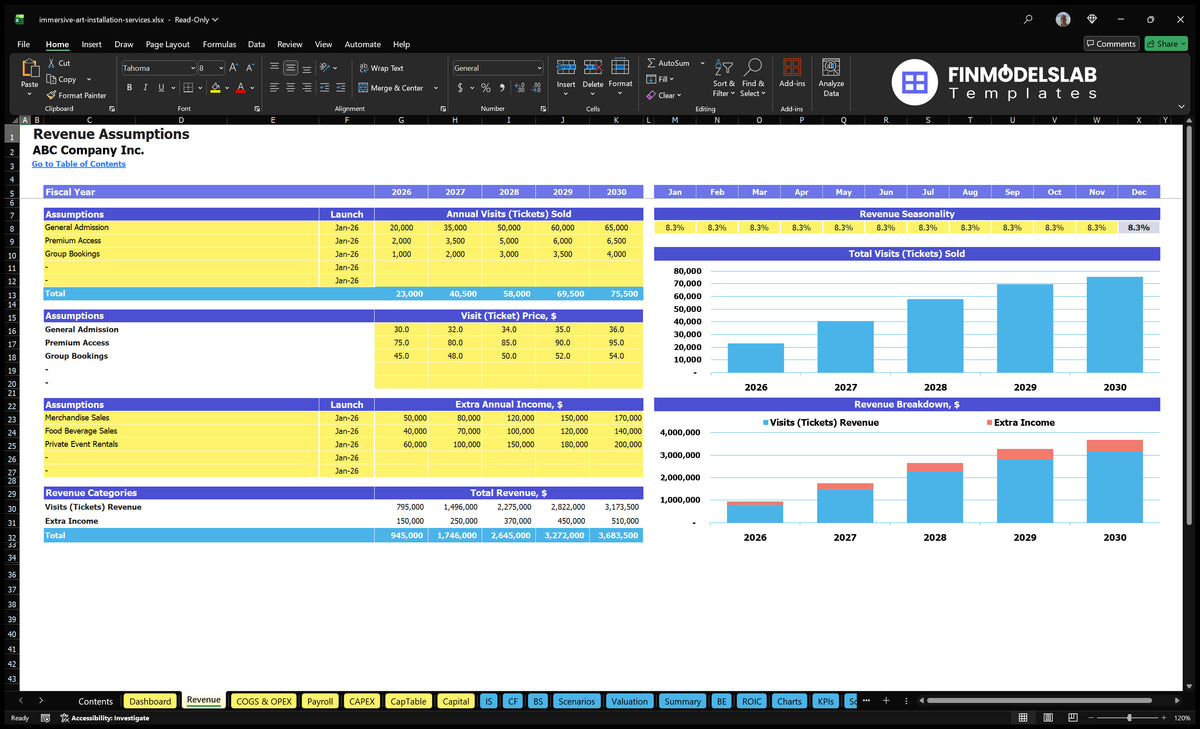Apply the Borders grid icon

[x=188, y=88]
